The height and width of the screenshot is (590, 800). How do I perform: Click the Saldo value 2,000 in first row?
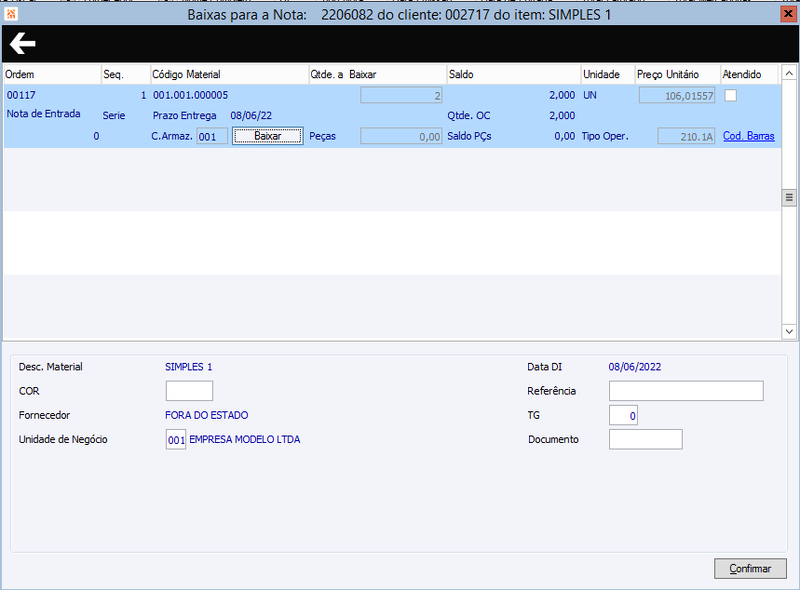pos(562,95)
